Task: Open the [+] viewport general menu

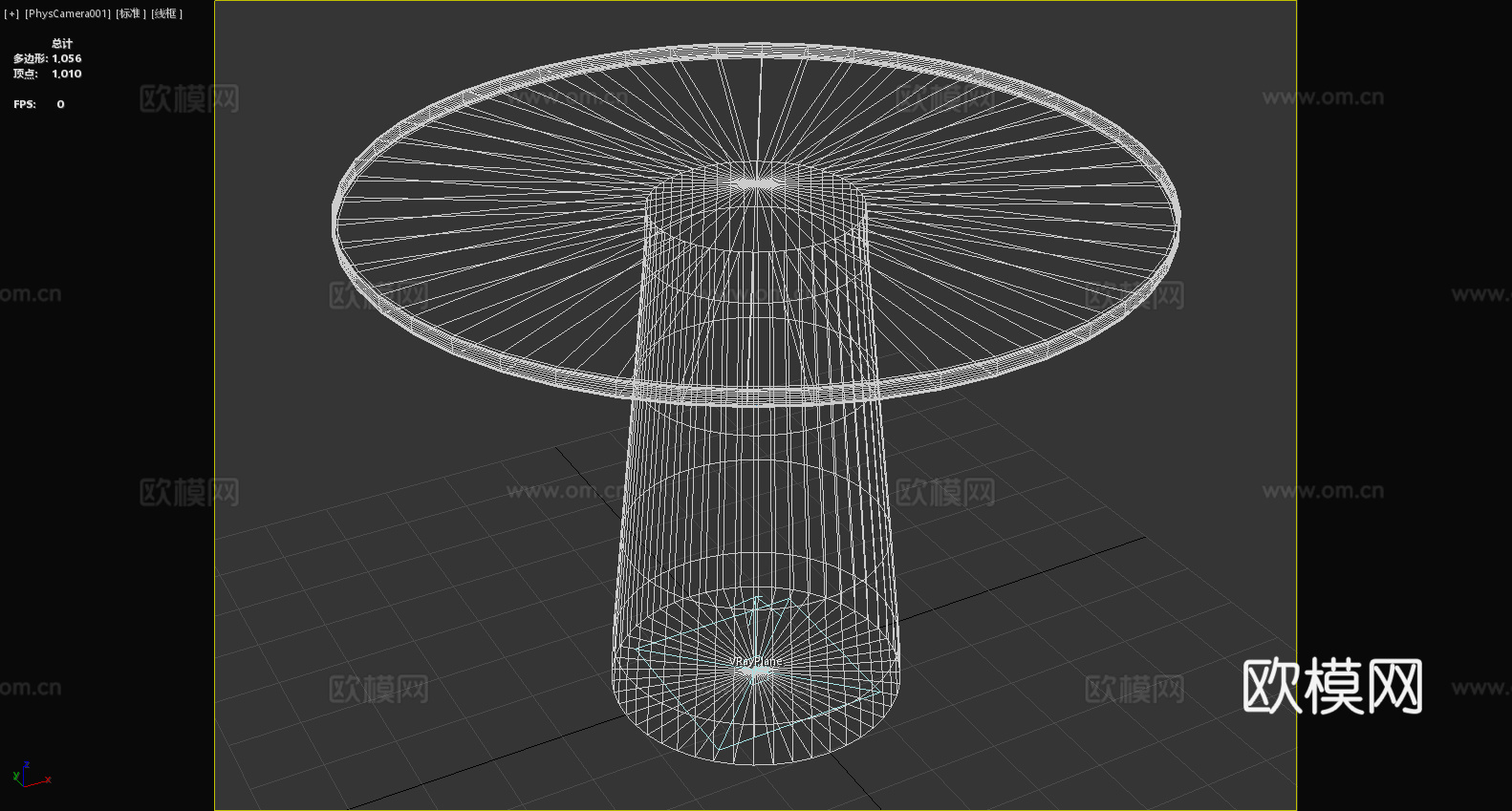Action: pos(11,13)
